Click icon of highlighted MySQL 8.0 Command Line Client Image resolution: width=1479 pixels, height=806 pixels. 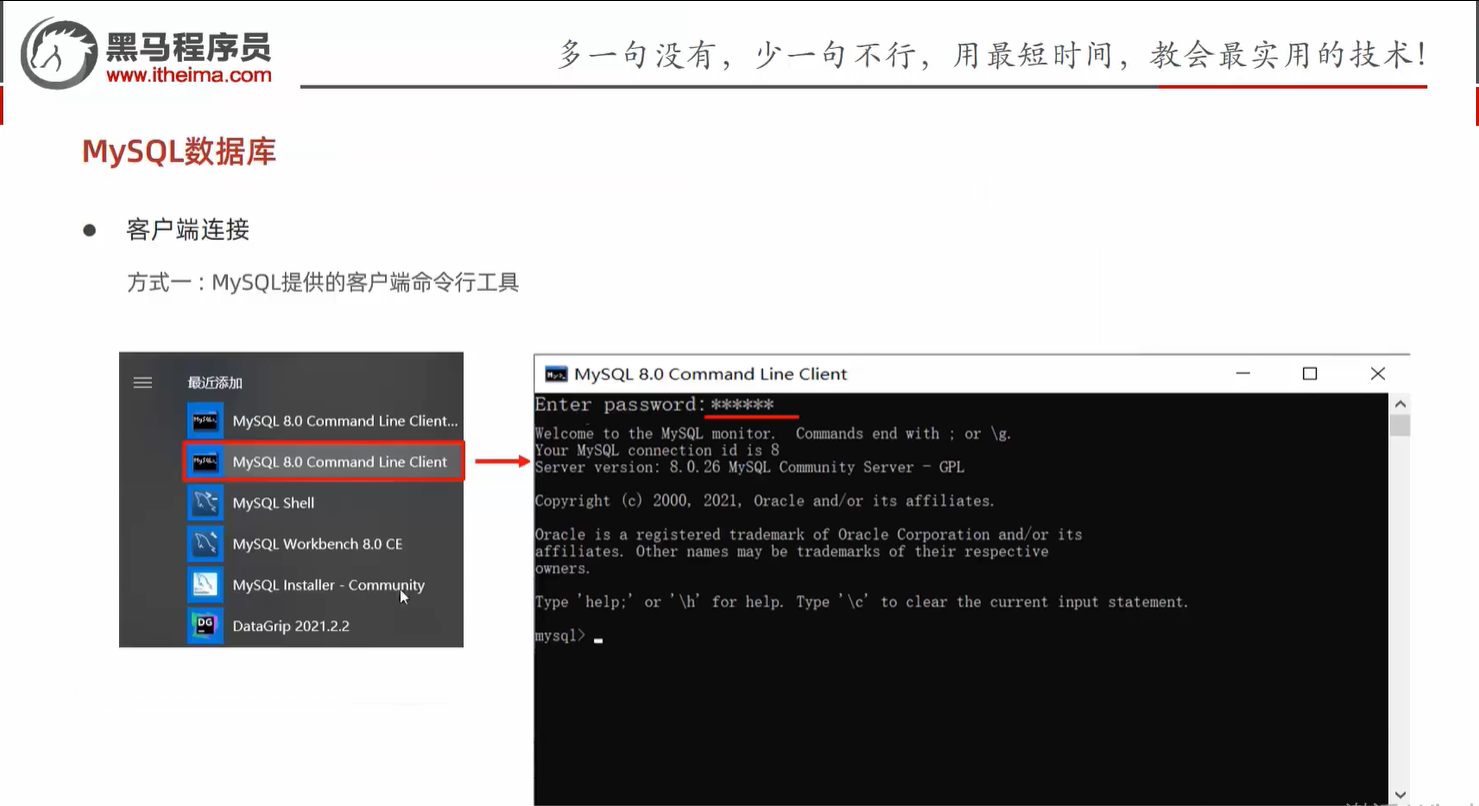[x=205, y=462]
